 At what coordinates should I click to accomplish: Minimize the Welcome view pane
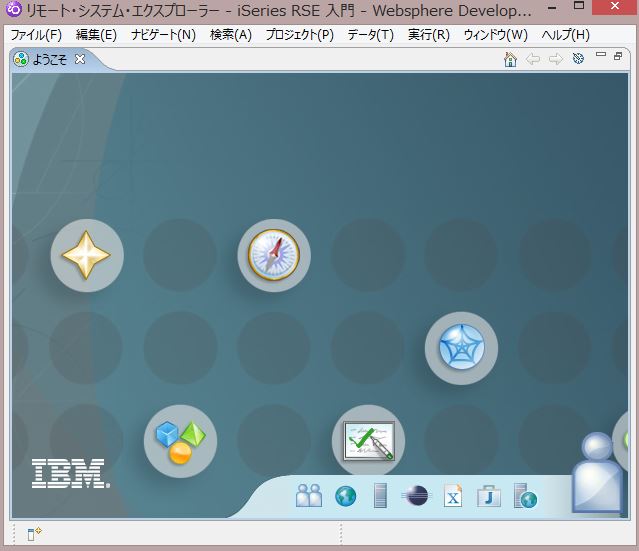click(x=601, y=54)
